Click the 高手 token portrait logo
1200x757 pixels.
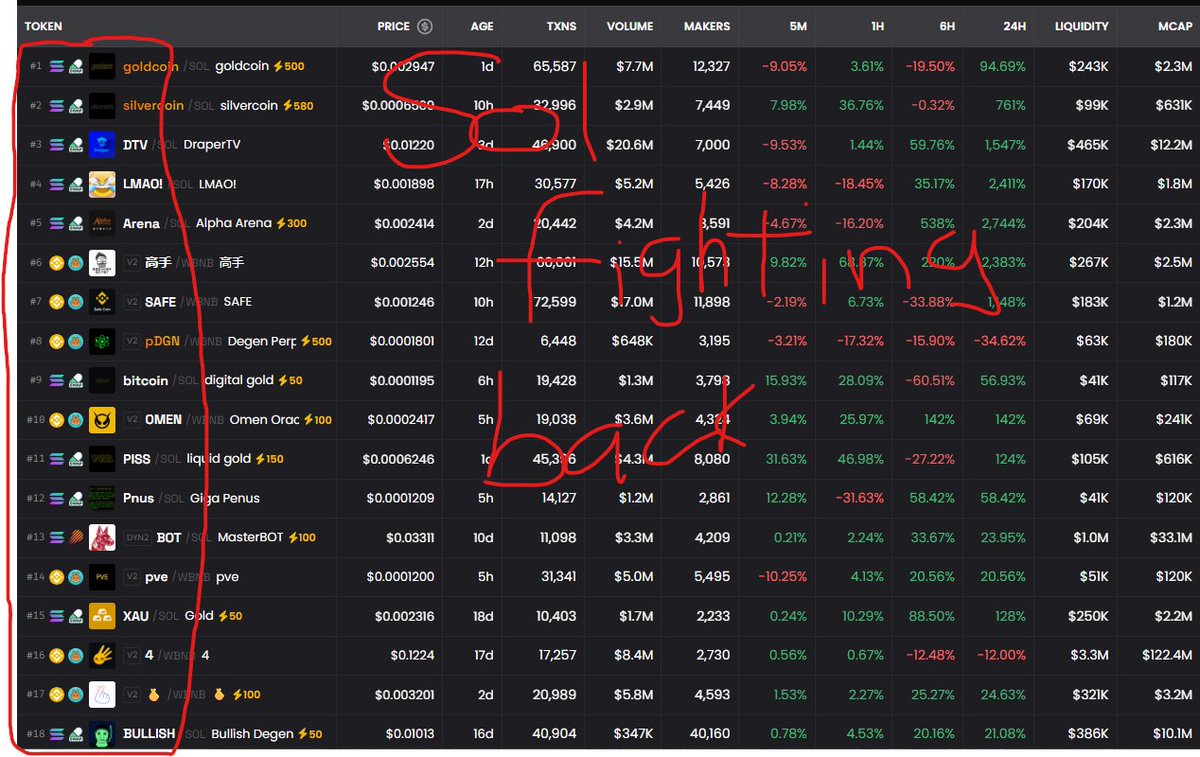[102, 263]
